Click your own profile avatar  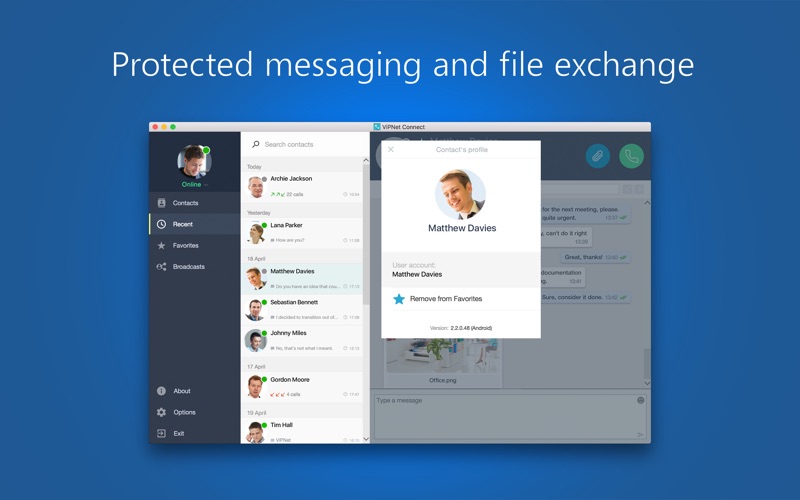coord(194,161)
